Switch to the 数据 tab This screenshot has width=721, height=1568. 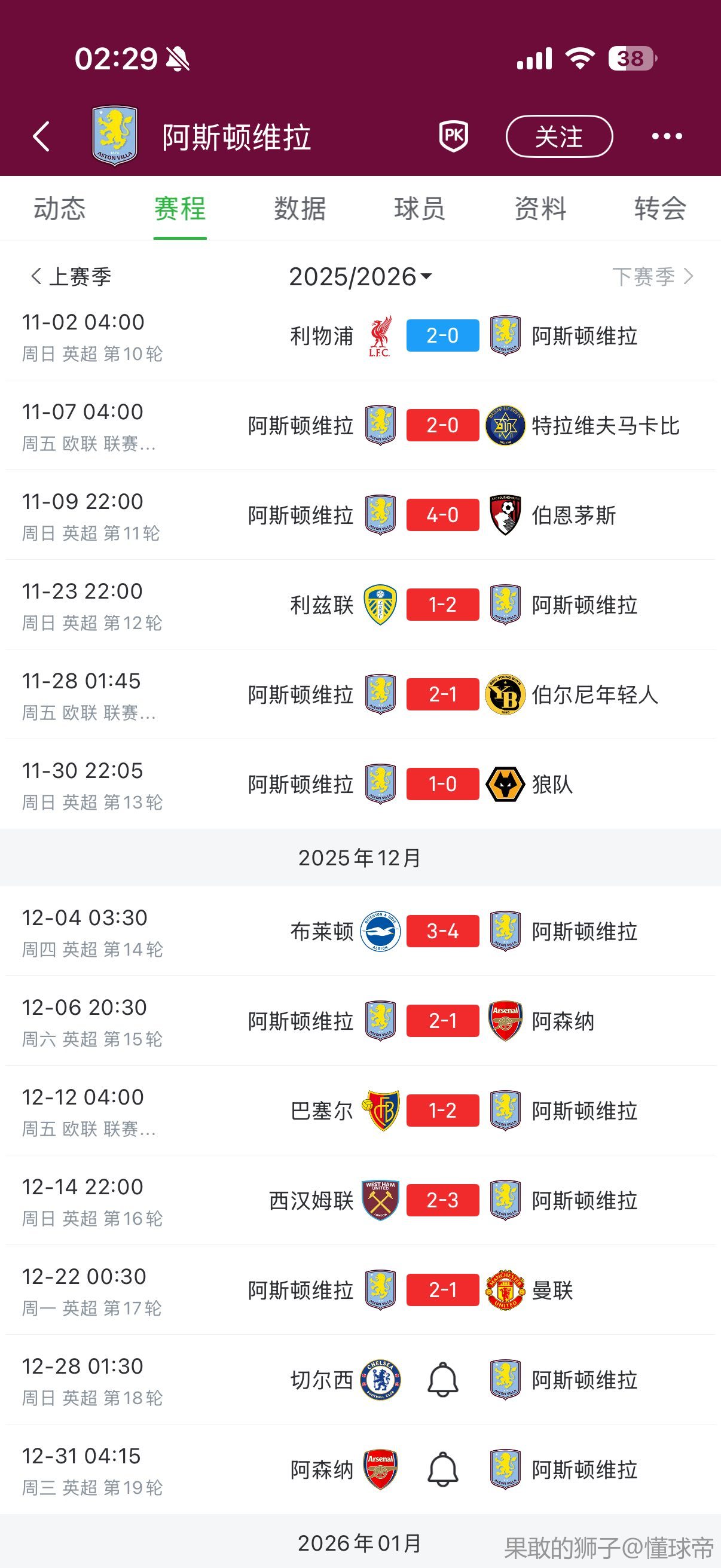[x=300, y=209]
